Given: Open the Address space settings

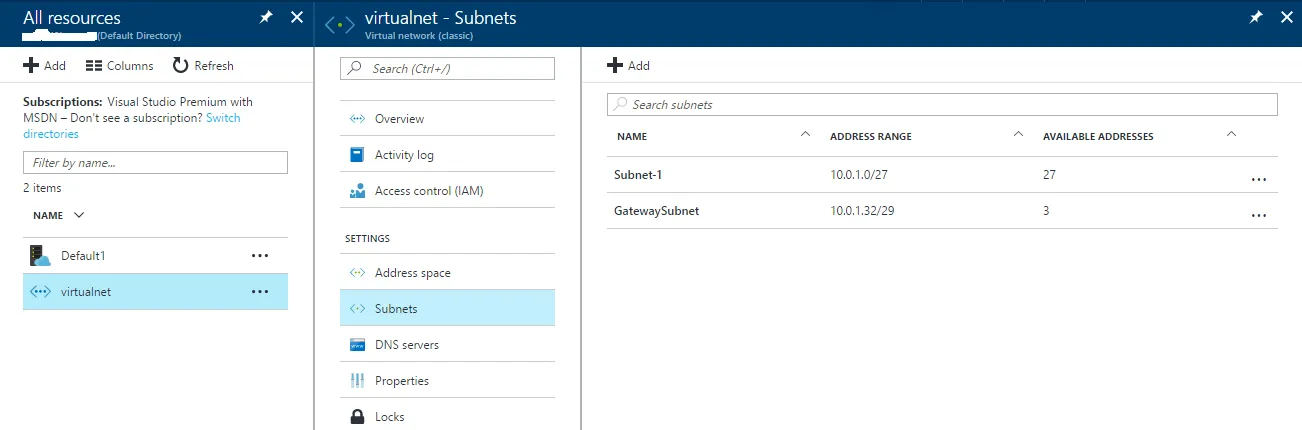Looking at the screenshot, I should coord(412,273).
